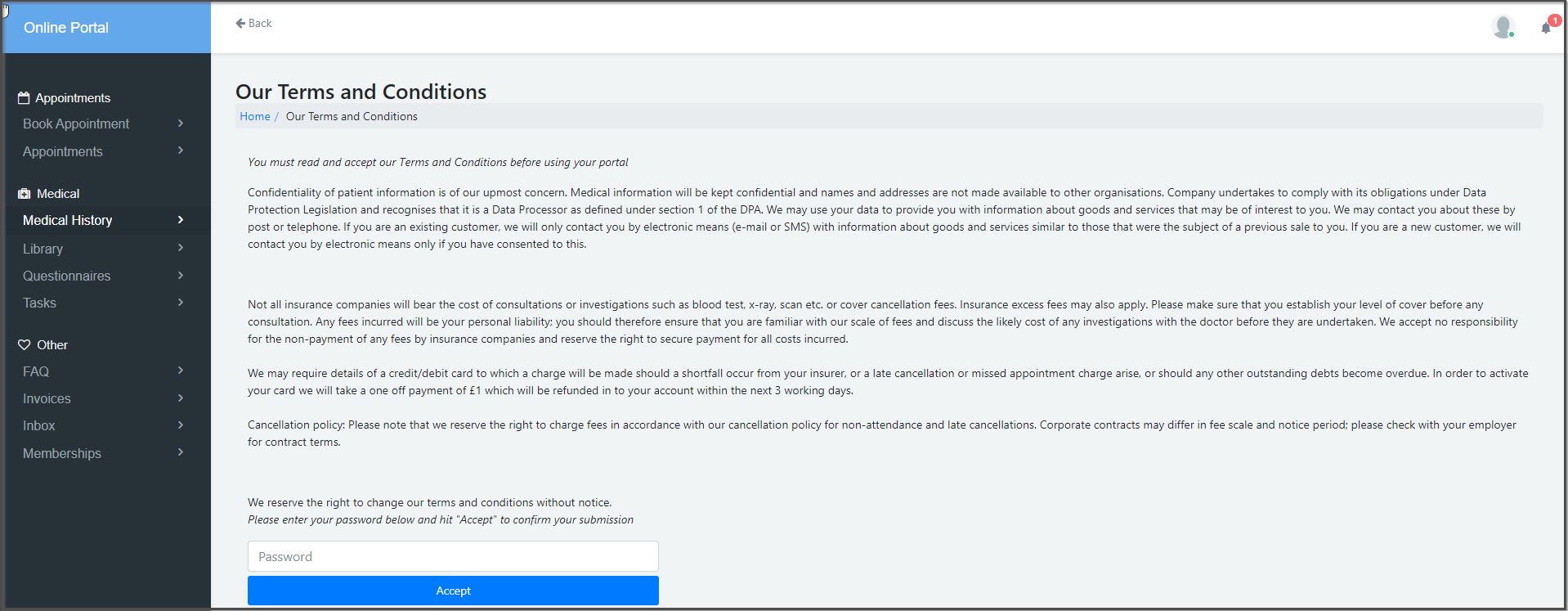The width and height of the screenshot is (1568, 611).
Task: Select Tasks in the sidebar
Action: pyautogui.click(x=39, y=303)
